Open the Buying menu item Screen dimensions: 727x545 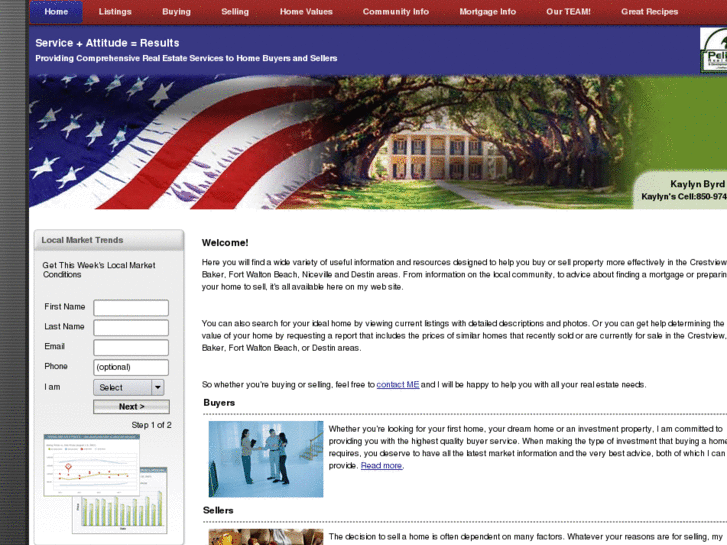coord(176,12)
